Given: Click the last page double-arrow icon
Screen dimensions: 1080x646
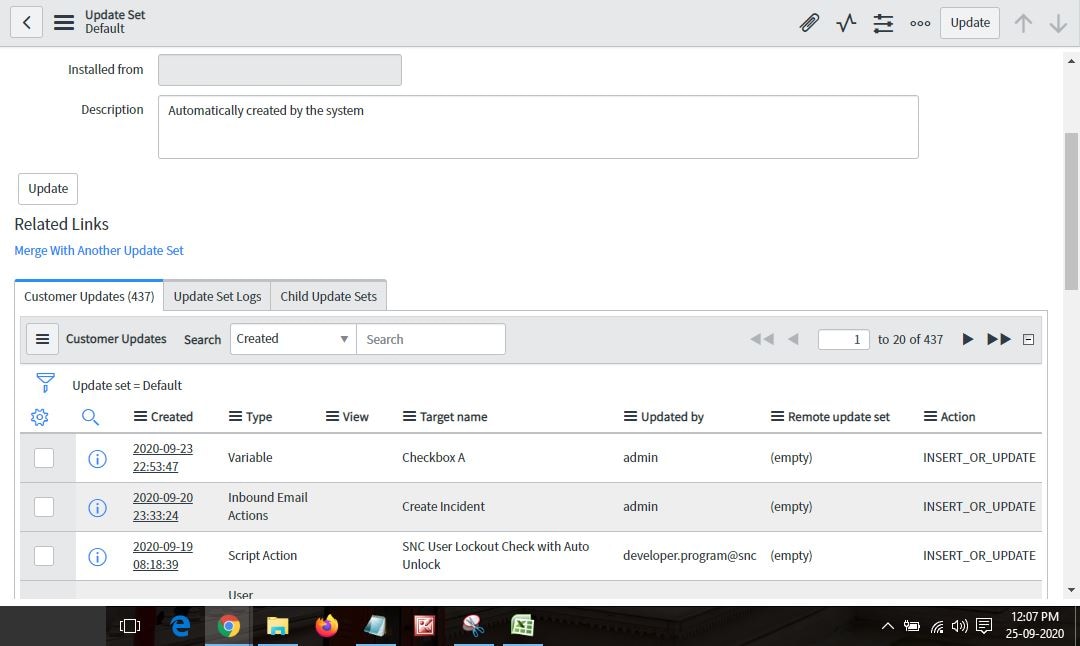Looking at the screenshot, I should click(998, 339).
